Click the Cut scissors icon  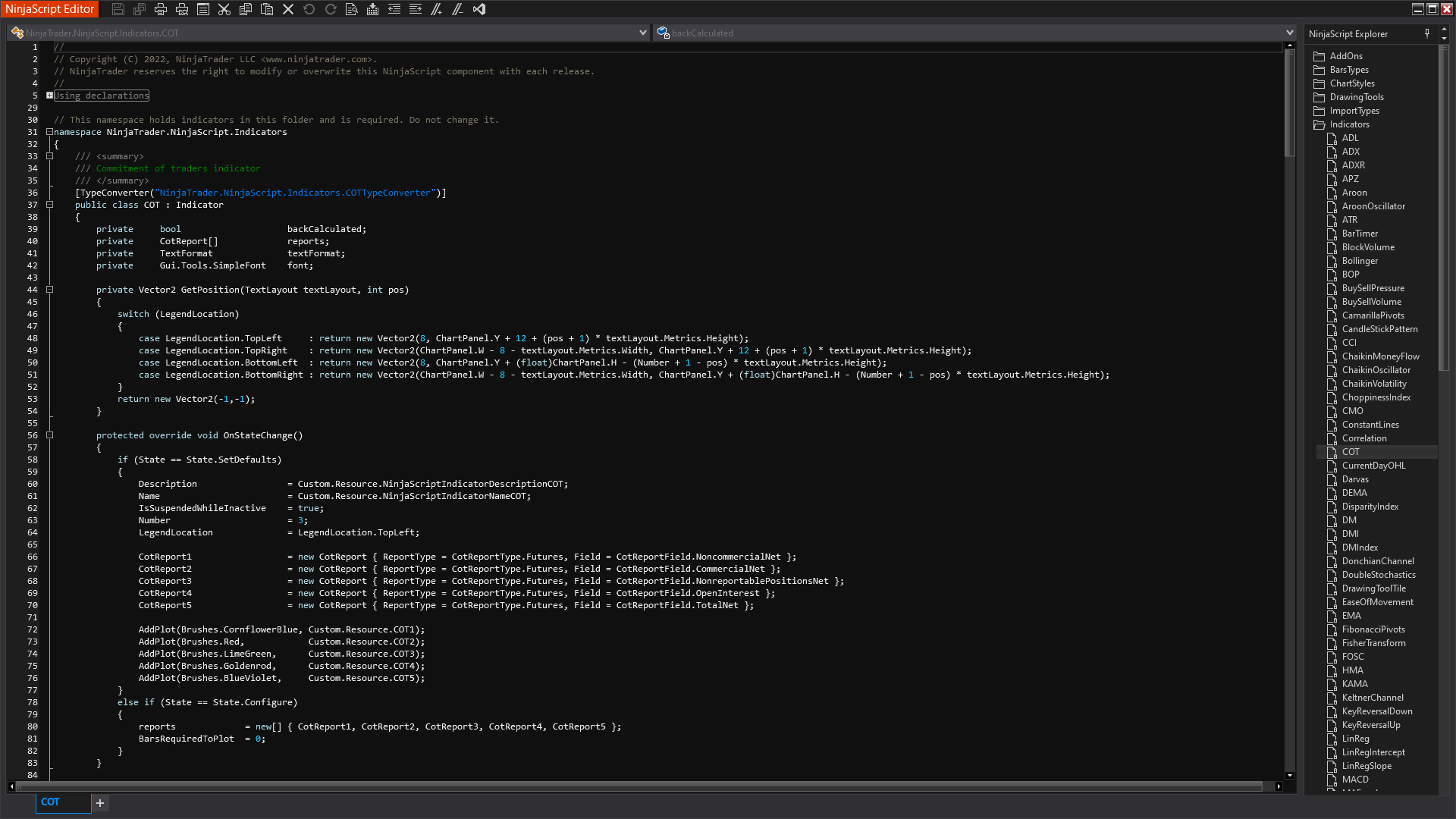click(x=224, y=9)
